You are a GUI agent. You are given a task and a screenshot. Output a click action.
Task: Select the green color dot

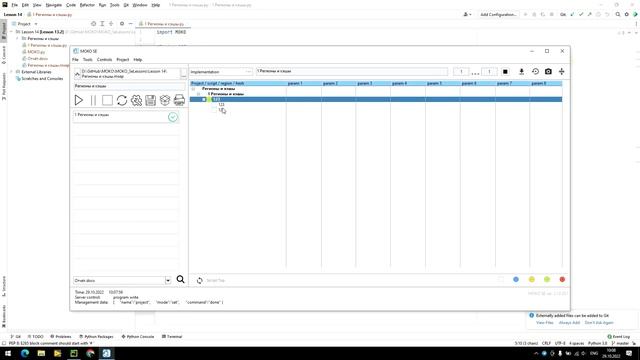[547, 280]
